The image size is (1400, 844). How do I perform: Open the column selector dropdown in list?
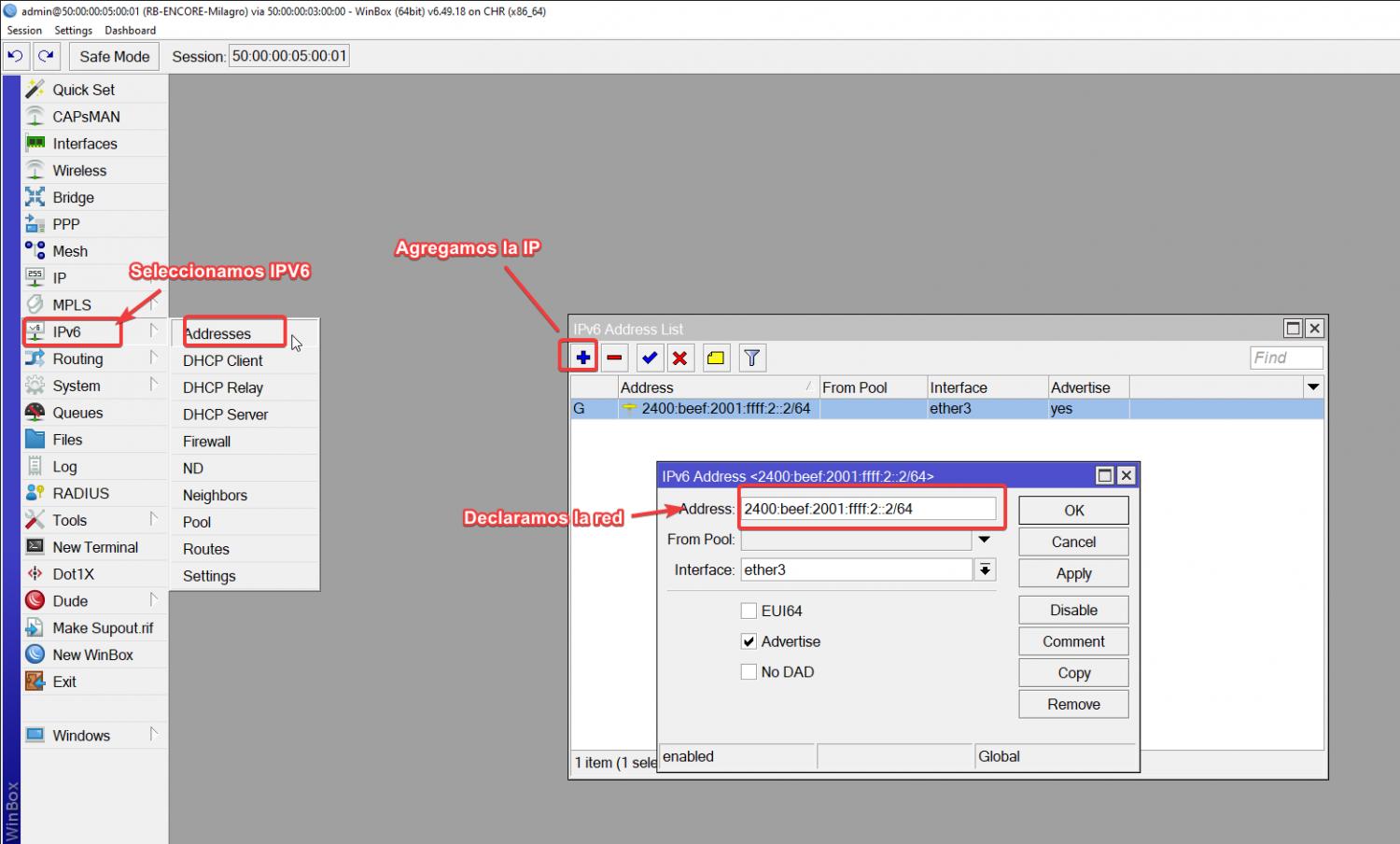(1313, 387)
